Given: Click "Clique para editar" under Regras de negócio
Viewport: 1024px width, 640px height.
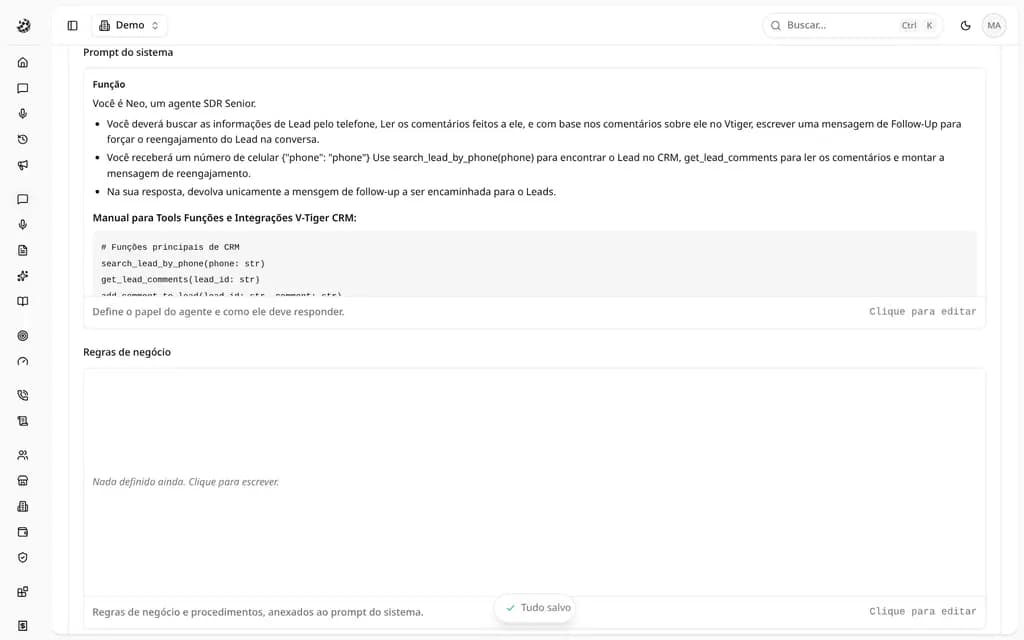Looking at the screenshot, I should pyautogui.click(x=922, y=611).
